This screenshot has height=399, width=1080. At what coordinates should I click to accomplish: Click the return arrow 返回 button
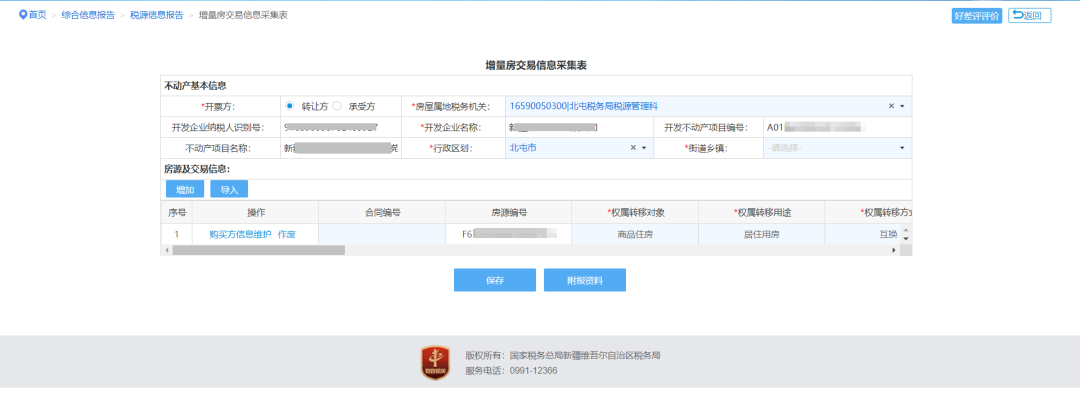[x=1029, y=16]
